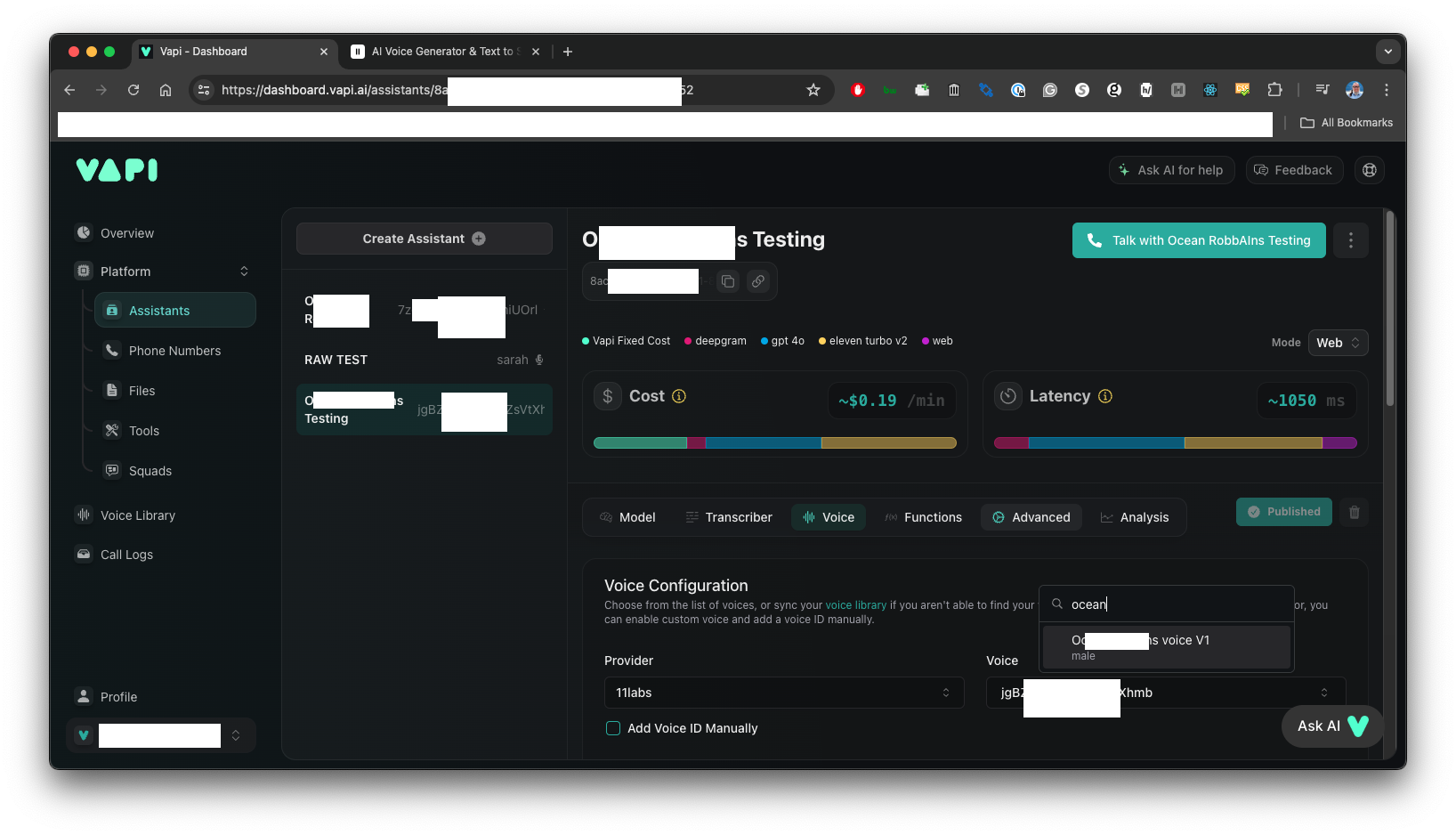Select the voice V1 male result
The height and width of the screenshot is (835, 1456).
1167,646
